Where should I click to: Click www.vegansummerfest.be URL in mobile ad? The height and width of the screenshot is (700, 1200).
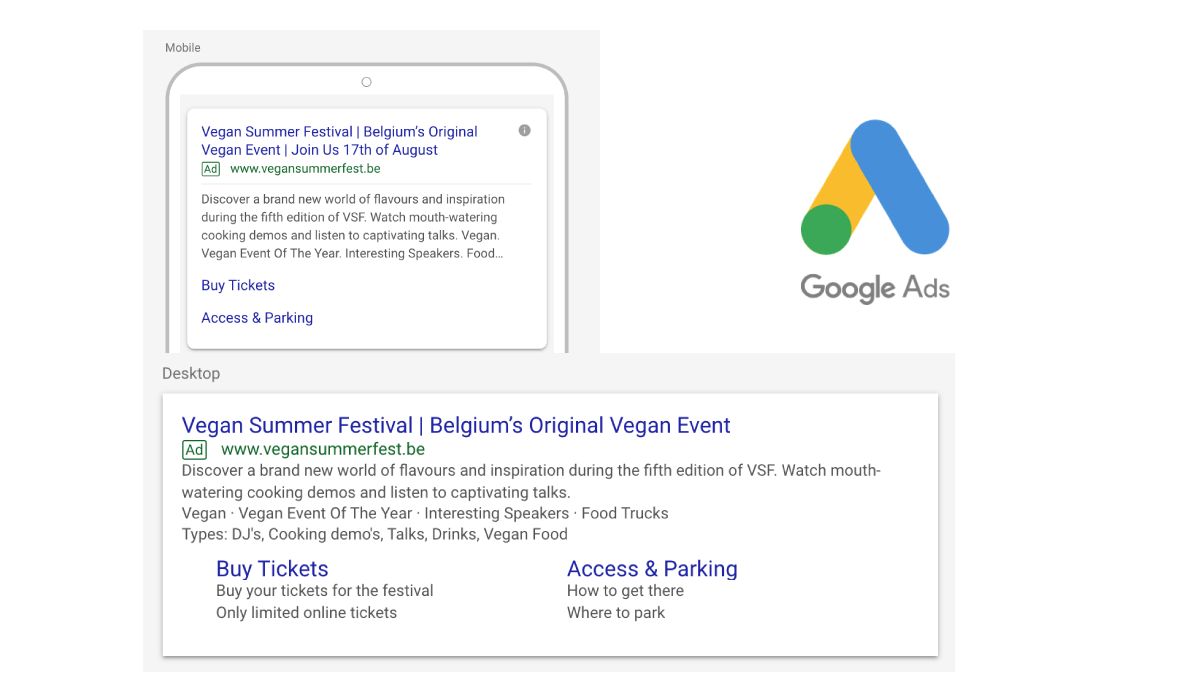305,169
